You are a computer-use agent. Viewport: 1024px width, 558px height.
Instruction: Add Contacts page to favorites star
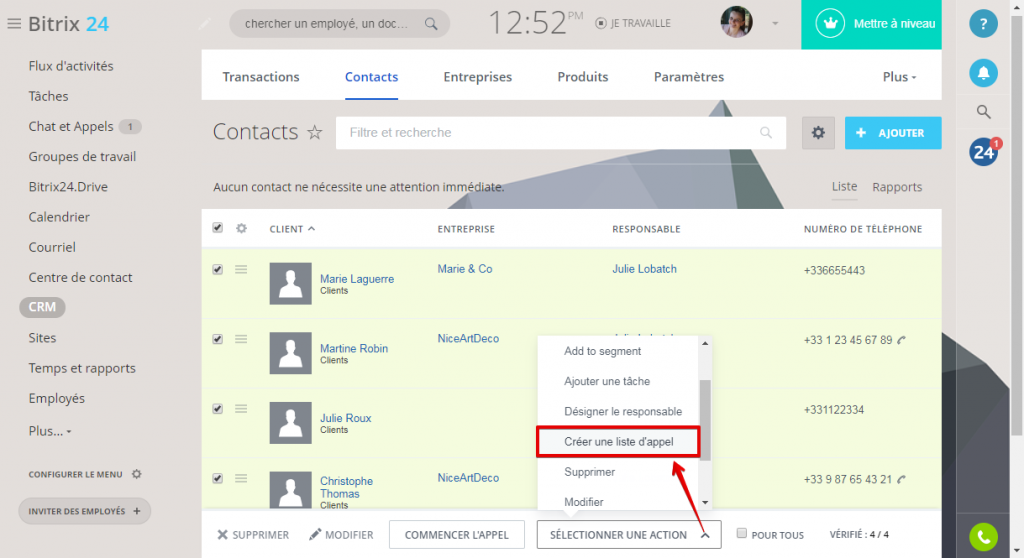coord(315,133)
